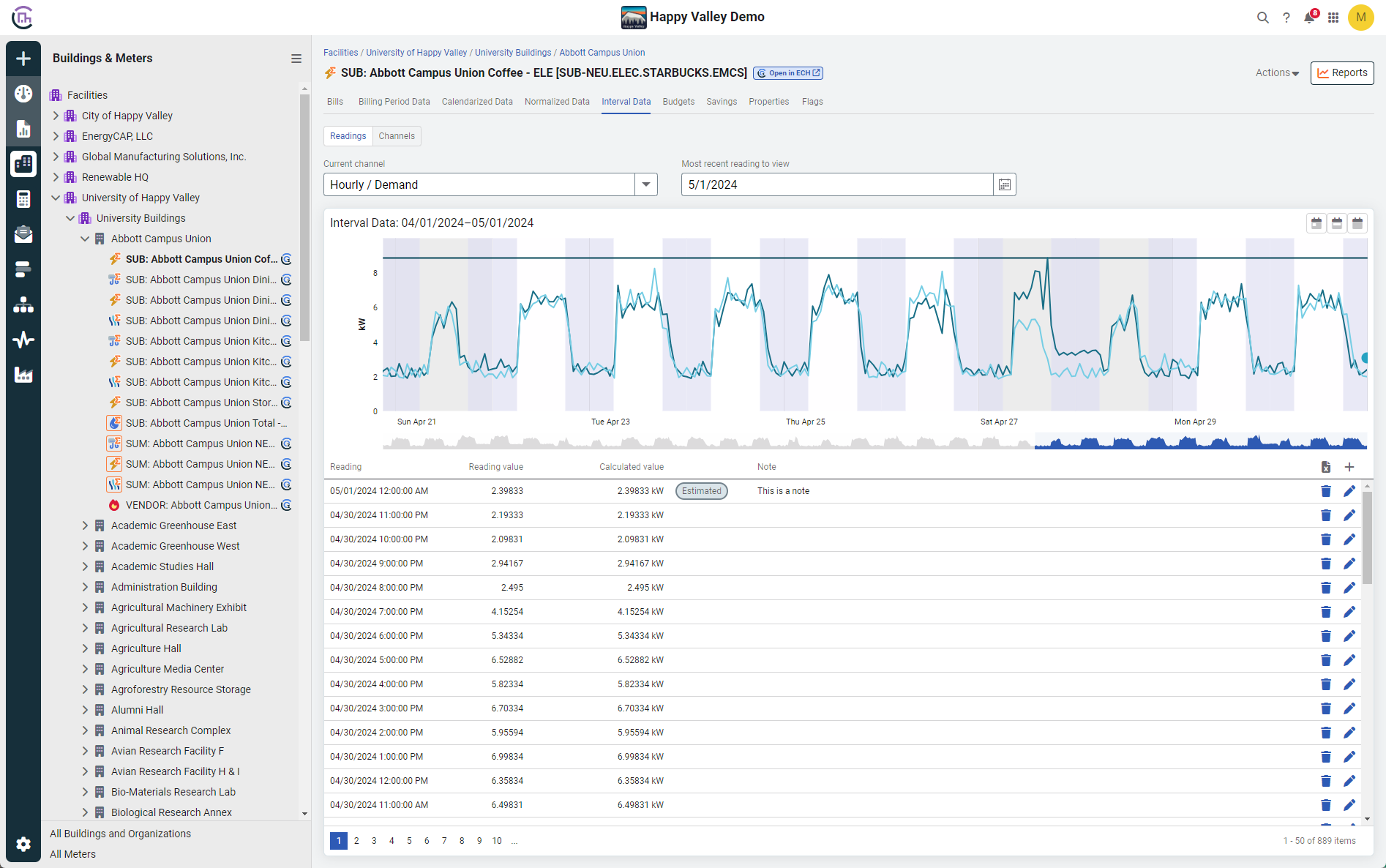Open the Actions menu
Viewport: 1386px width, 868px height.
1276,72
